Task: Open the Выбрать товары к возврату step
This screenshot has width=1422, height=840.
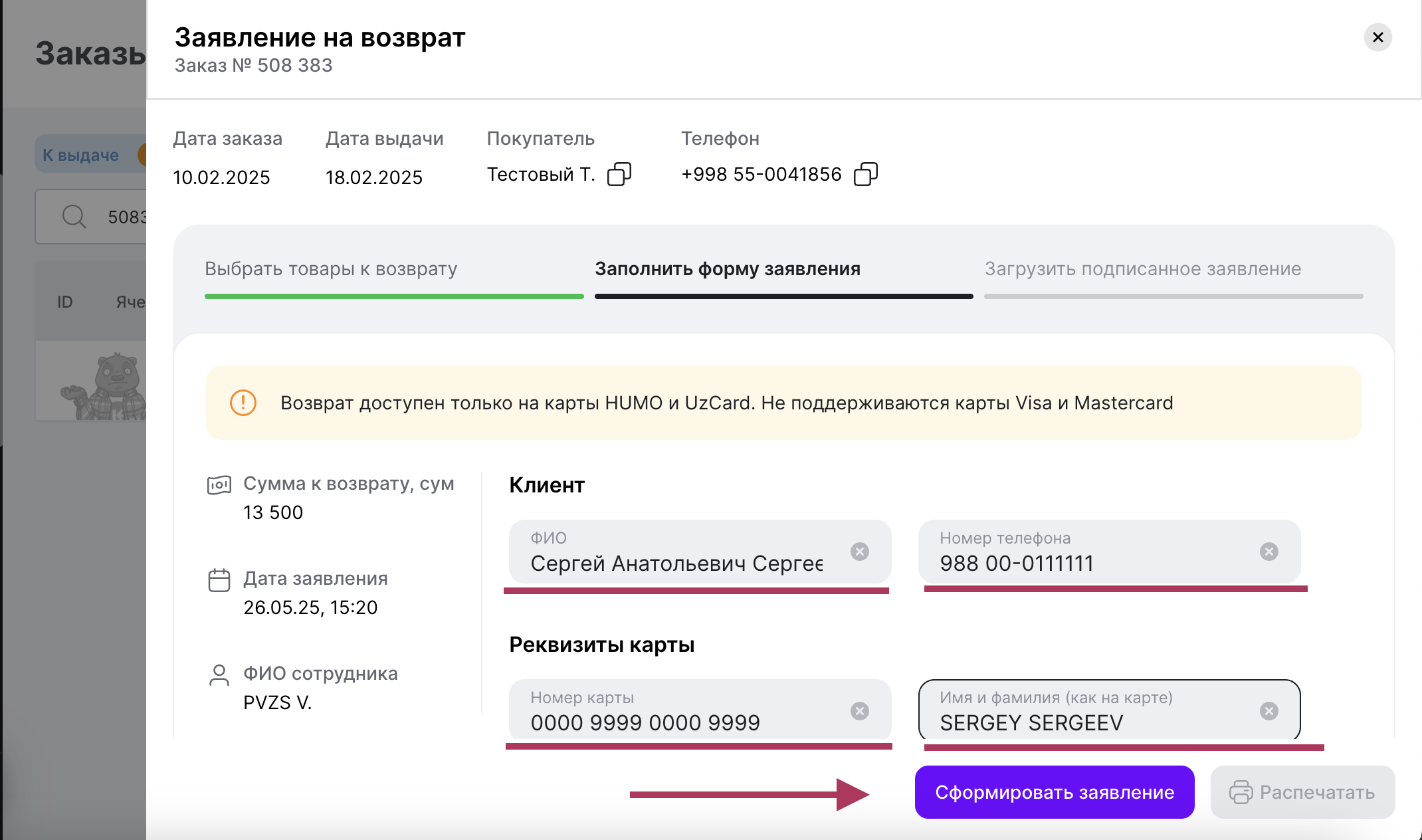Action: (331, 269)
